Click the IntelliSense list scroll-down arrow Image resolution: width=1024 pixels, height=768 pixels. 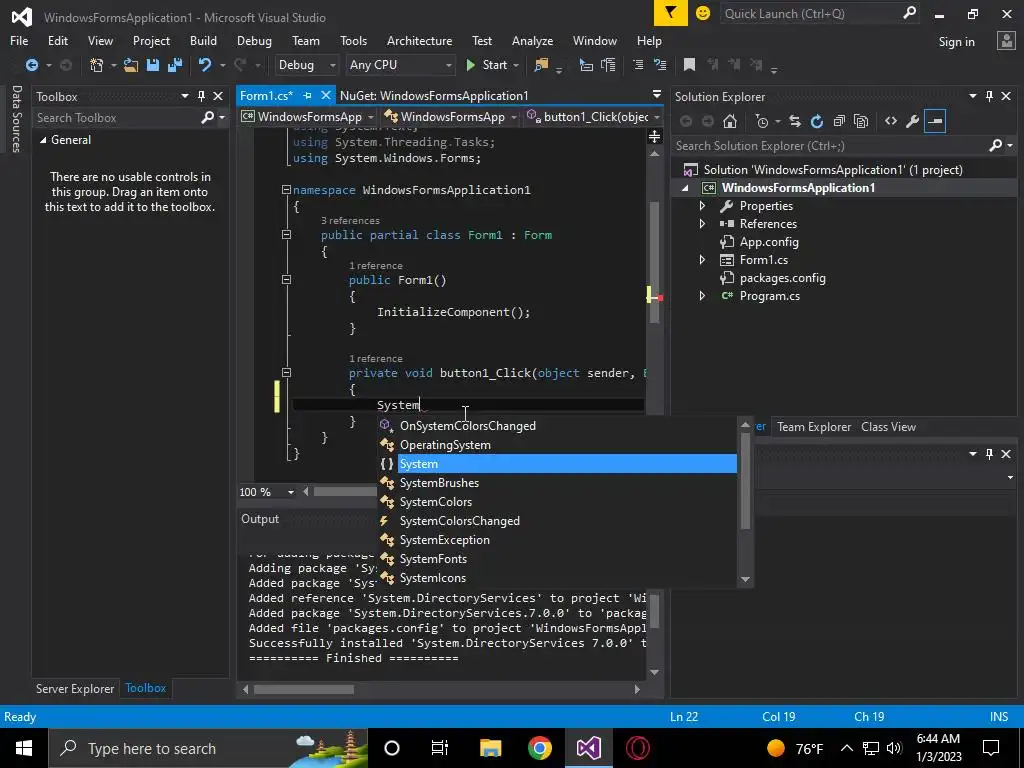[x=745, y=579]
